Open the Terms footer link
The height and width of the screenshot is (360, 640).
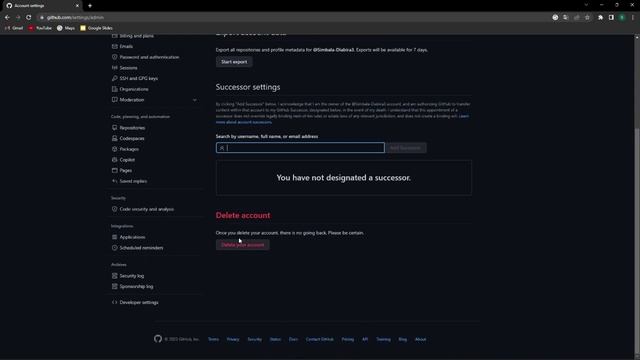point(213,339)
